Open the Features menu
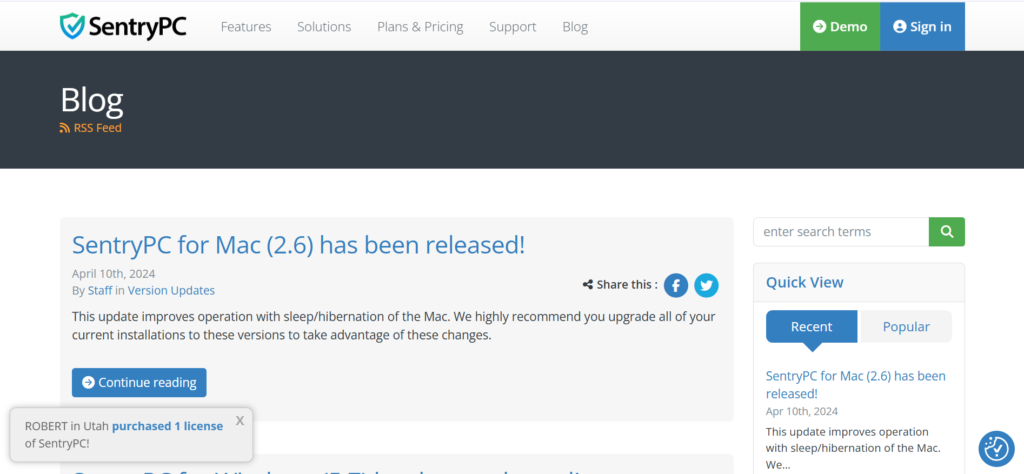Screen dimensions: 1024x474 (x=246, y=27)
